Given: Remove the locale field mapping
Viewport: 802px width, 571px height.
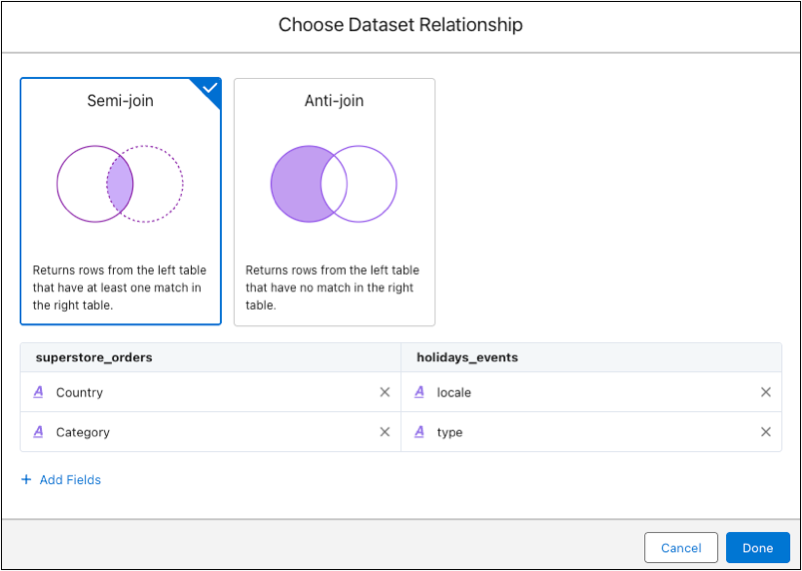Looking at the screenshot, I should [766, 392].
